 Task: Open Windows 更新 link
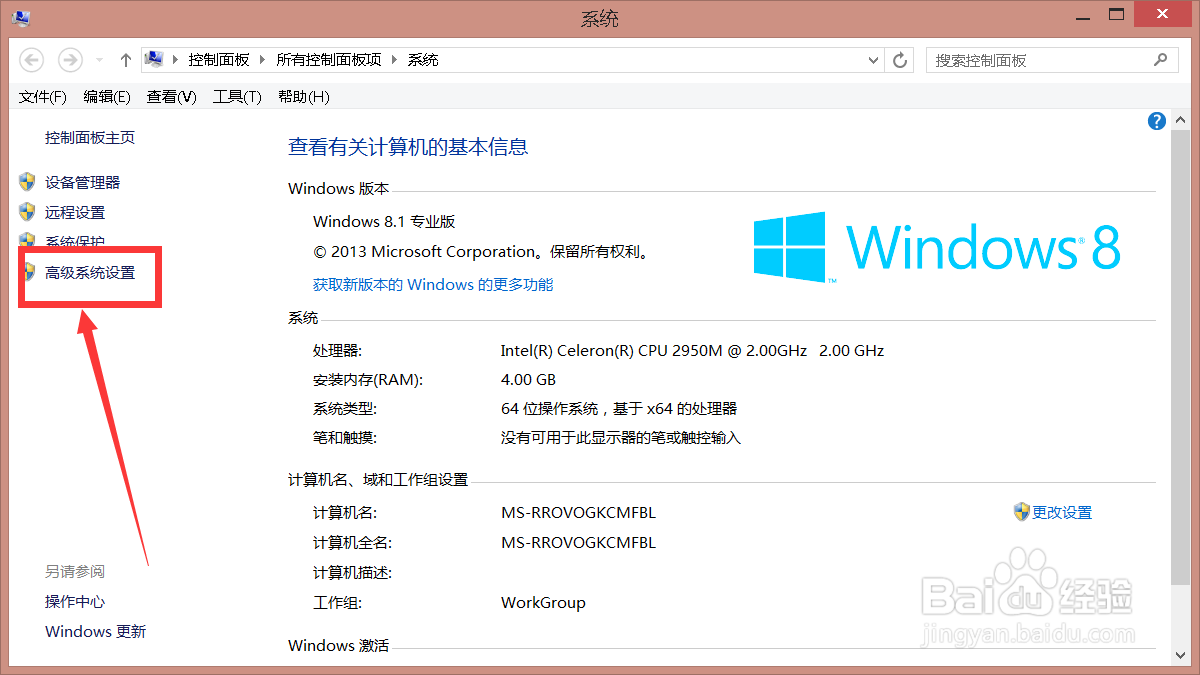point(96,632)
